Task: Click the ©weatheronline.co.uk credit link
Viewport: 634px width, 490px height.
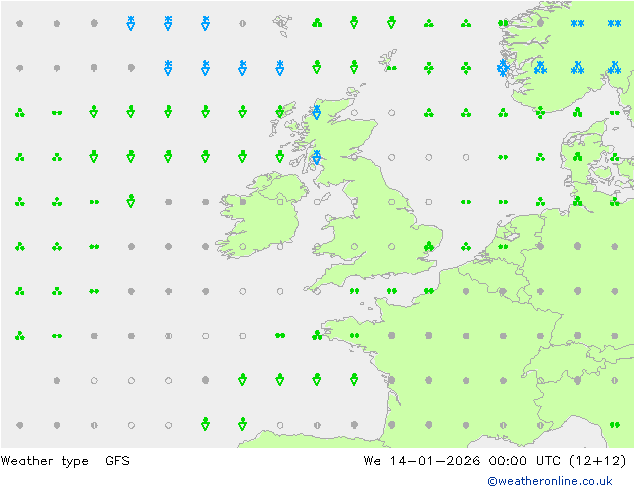Action: [x=550, y=481]
